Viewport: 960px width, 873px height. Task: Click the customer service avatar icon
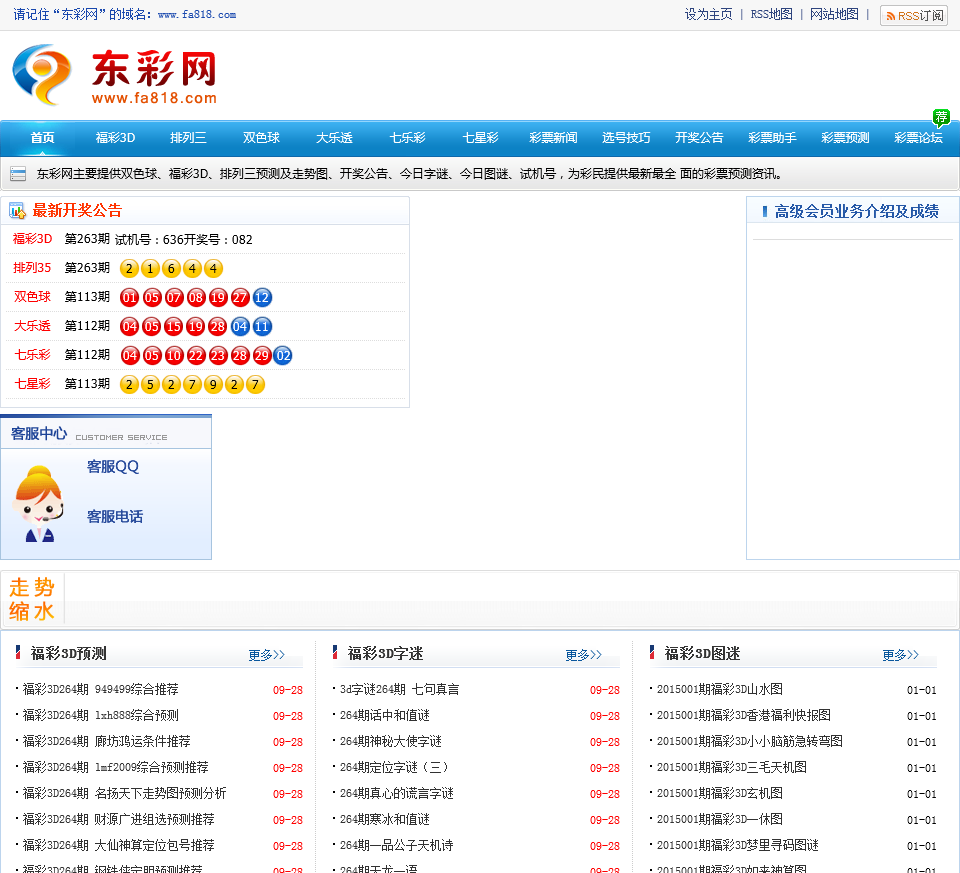(x=40, y=505)
